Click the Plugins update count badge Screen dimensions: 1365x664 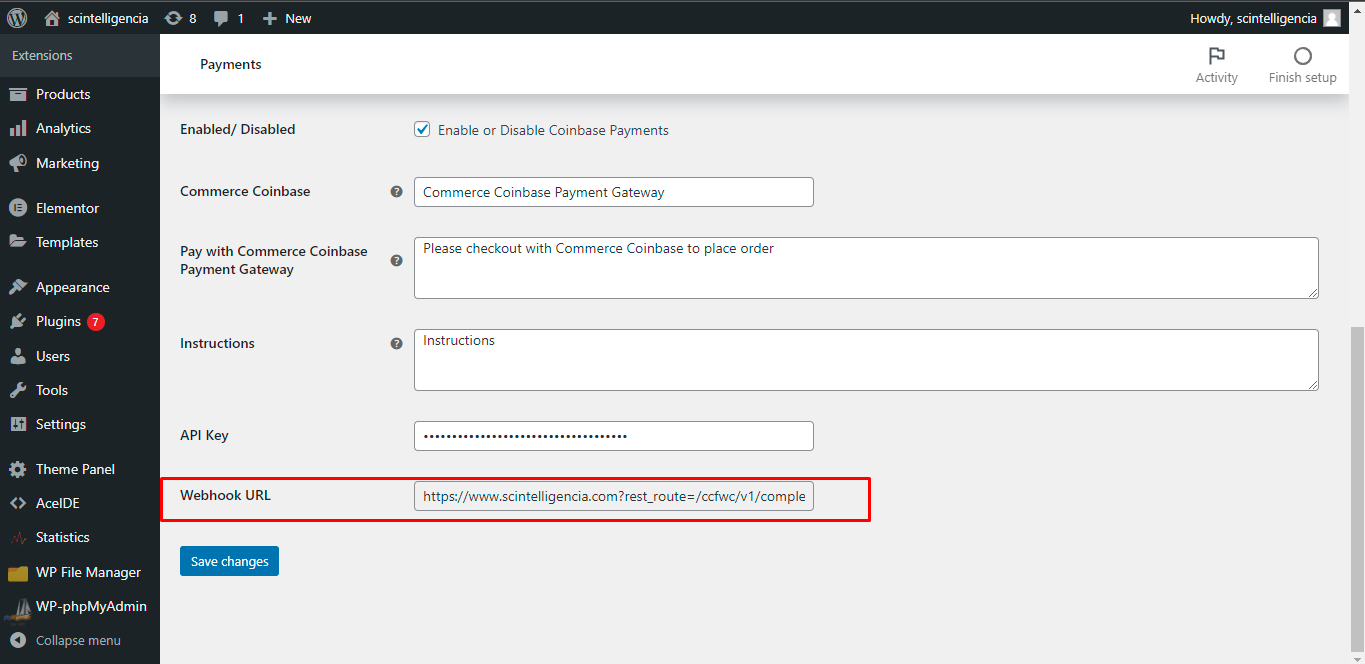[96, 322]
